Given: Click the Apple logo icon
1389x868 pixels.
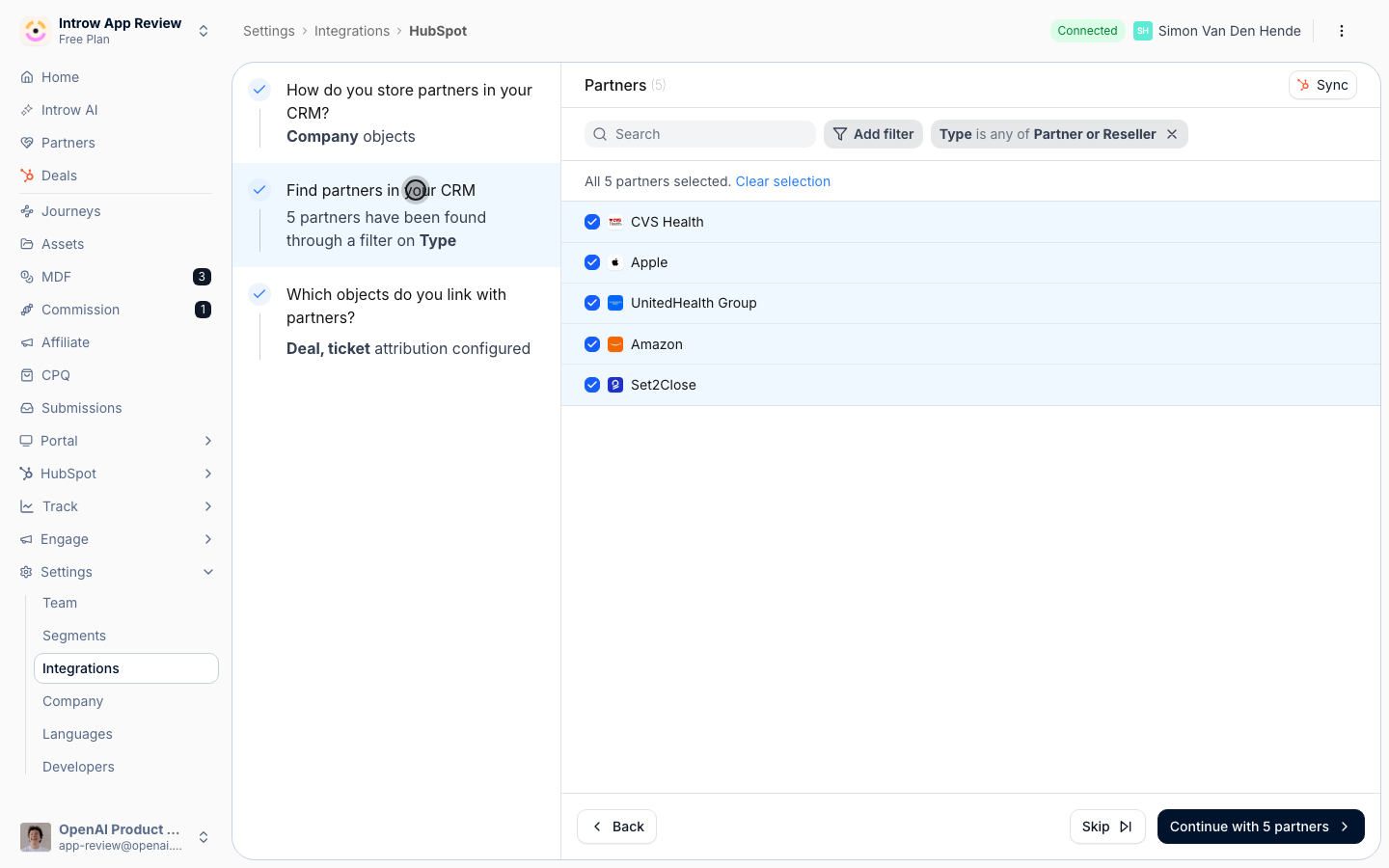Looking at the screenshot, I should (615, 262).
